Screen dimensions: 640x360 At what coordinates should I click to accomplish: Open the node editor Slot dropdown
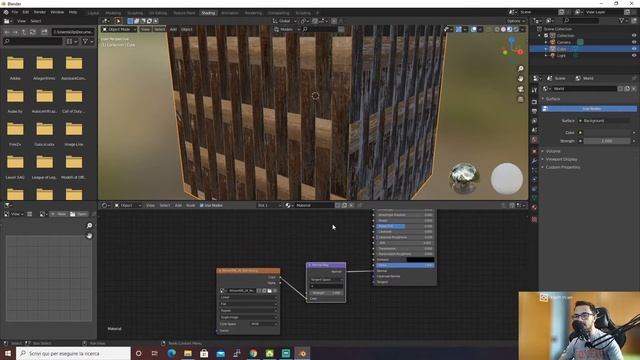click(x=269, y=205)
